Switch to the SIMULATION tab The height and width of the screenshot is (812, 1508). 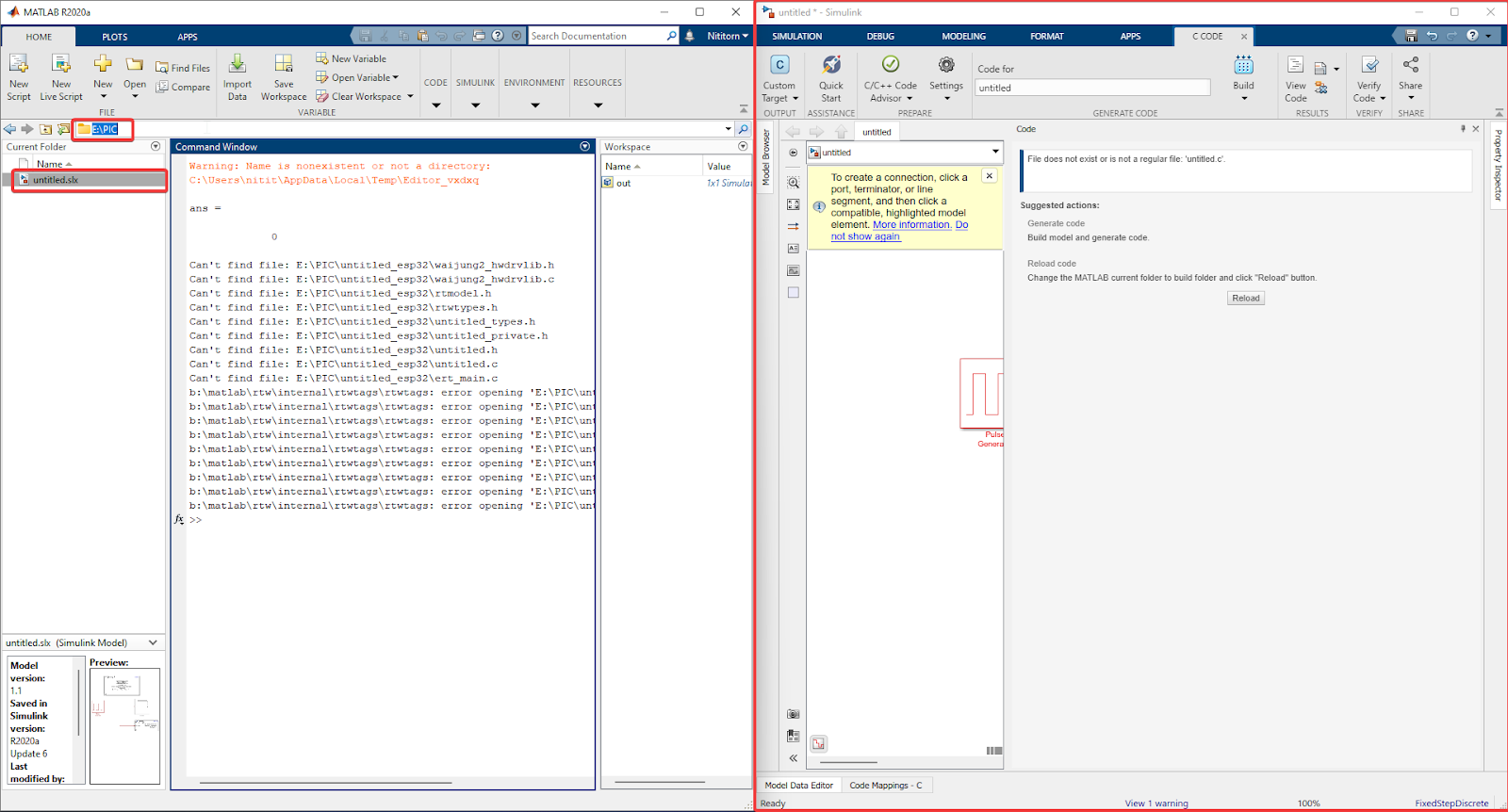tap(797, 36)
